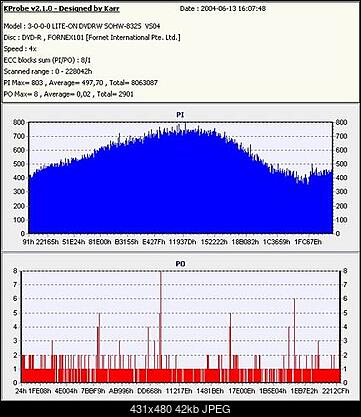Click the "DD668h" PO axis label
Image resolution: width=361 pixels, height=417 pixels.
tap(150, 391)
